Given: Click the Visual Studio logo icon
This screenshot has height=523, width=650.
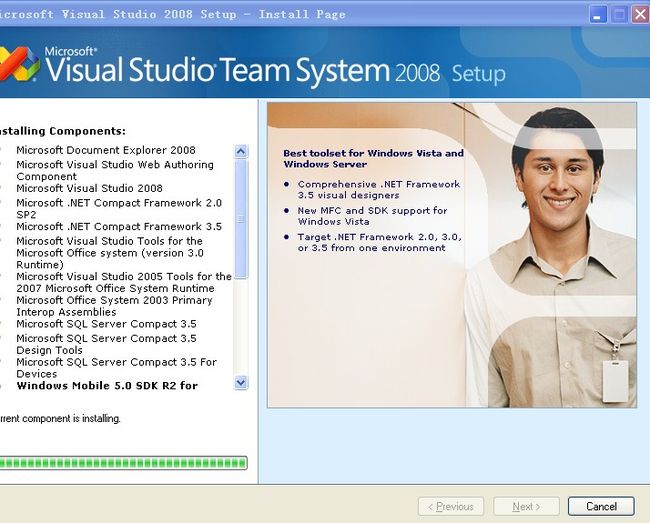Looking at the screenshot, I should (19, 63).
